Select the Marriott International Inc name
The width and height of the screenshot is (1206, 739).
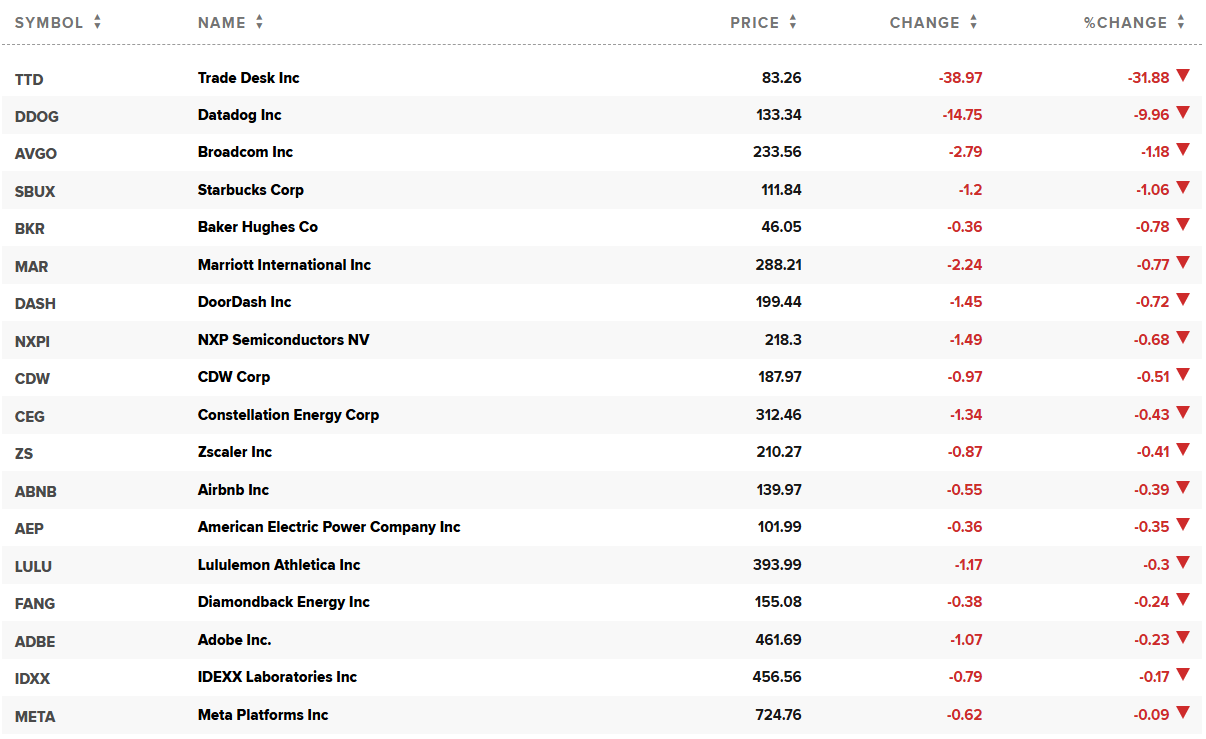point(284,265)
